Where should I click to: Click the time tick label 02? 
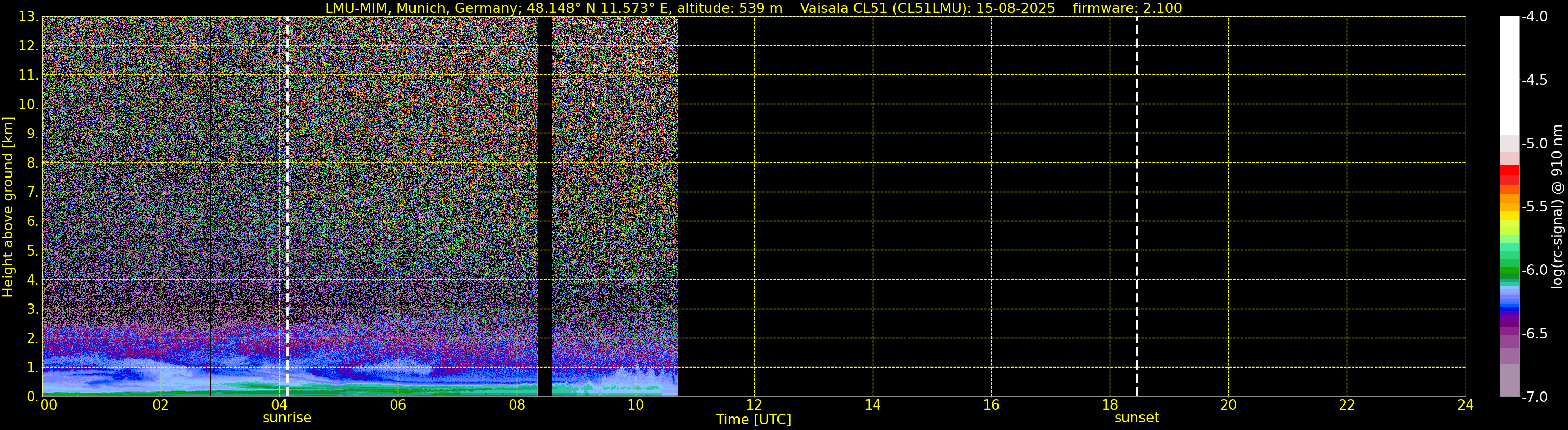[x=161, y=405]
